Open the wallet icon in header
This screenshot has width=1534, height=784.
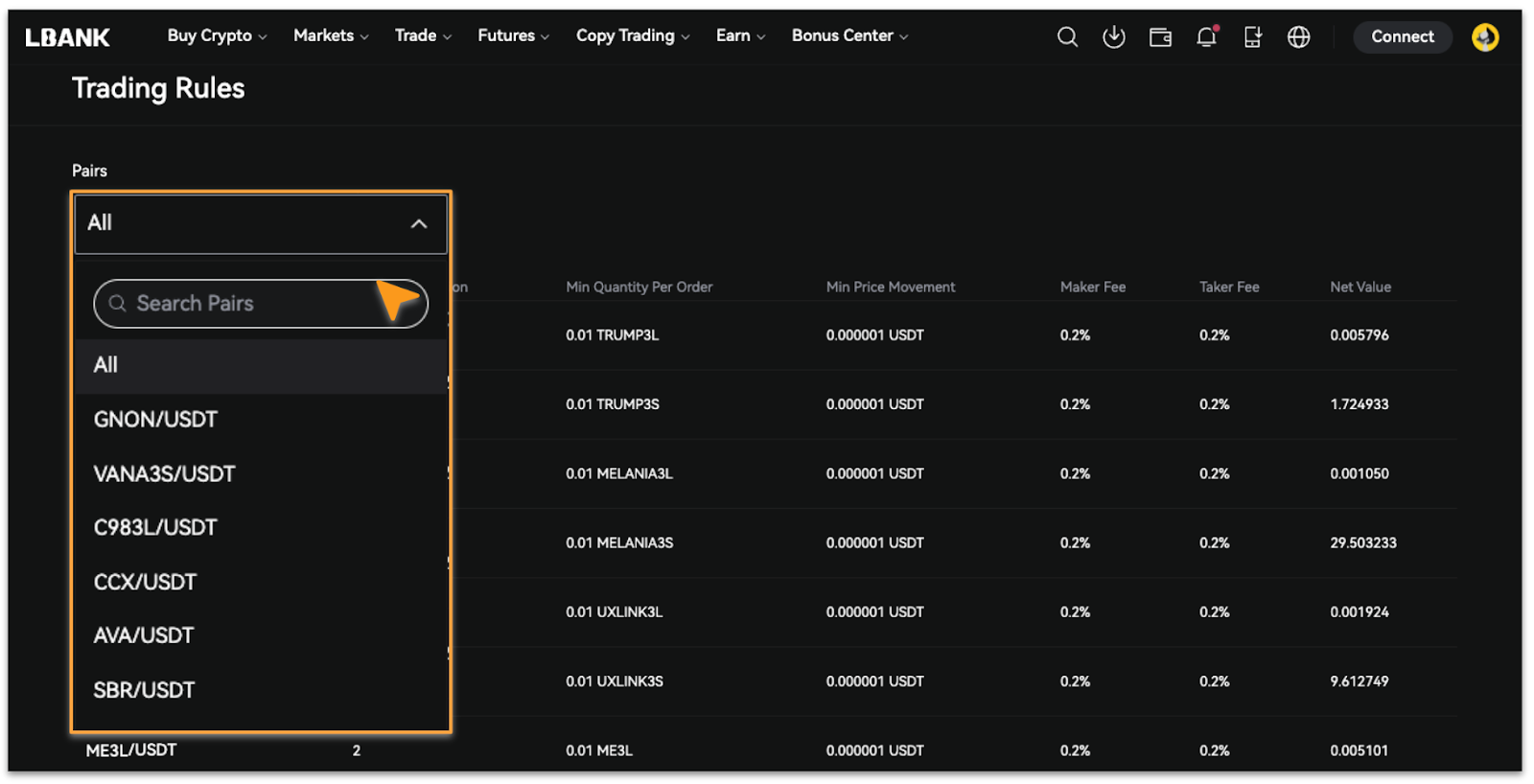click(1160, 37)
